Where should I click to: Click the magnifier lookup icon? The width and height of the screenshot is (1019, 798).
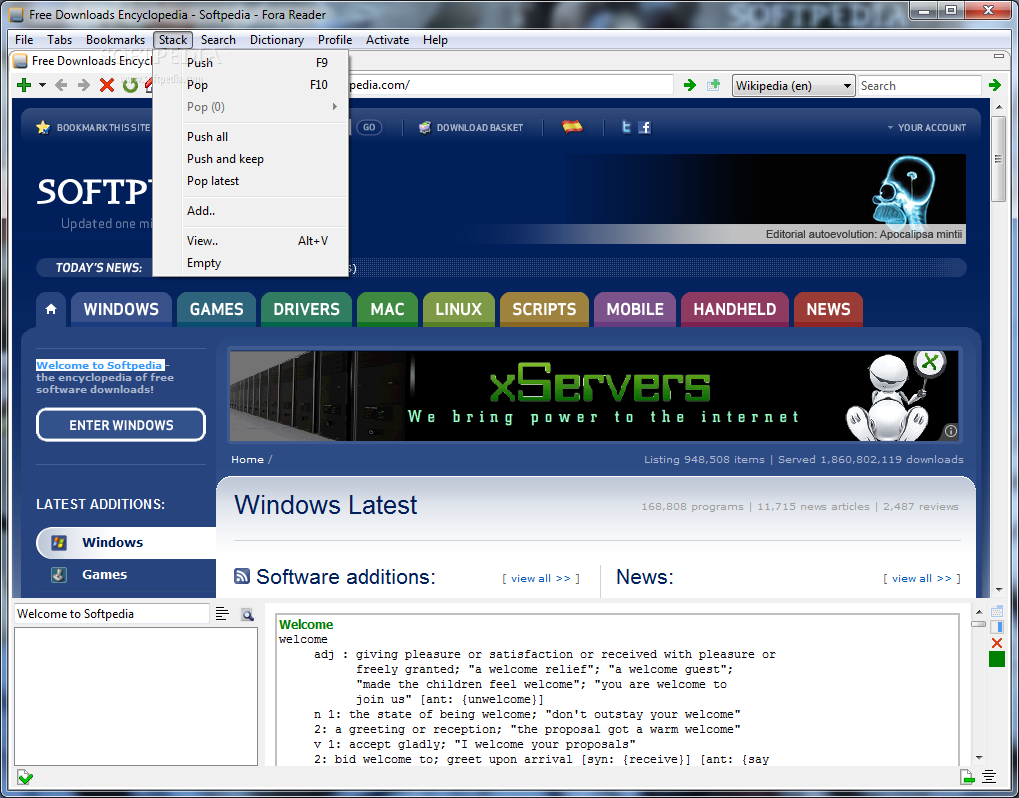point(248,614)
